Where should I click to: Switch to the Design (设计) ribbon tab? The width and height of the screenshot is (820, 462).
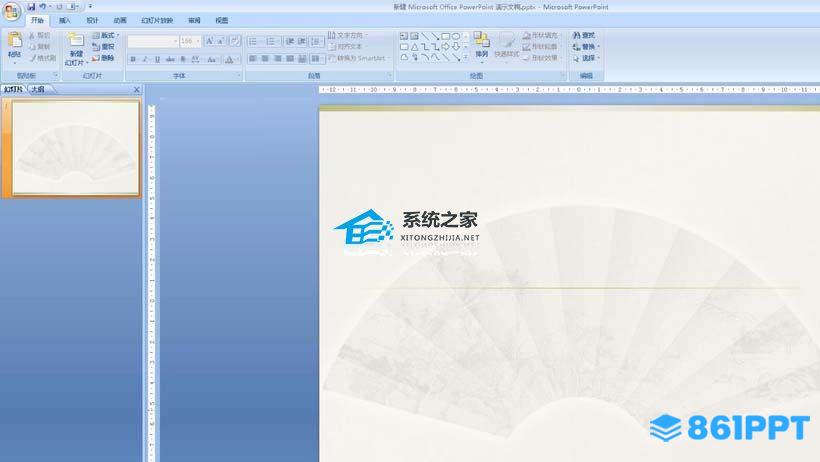(x=92, y=20)
